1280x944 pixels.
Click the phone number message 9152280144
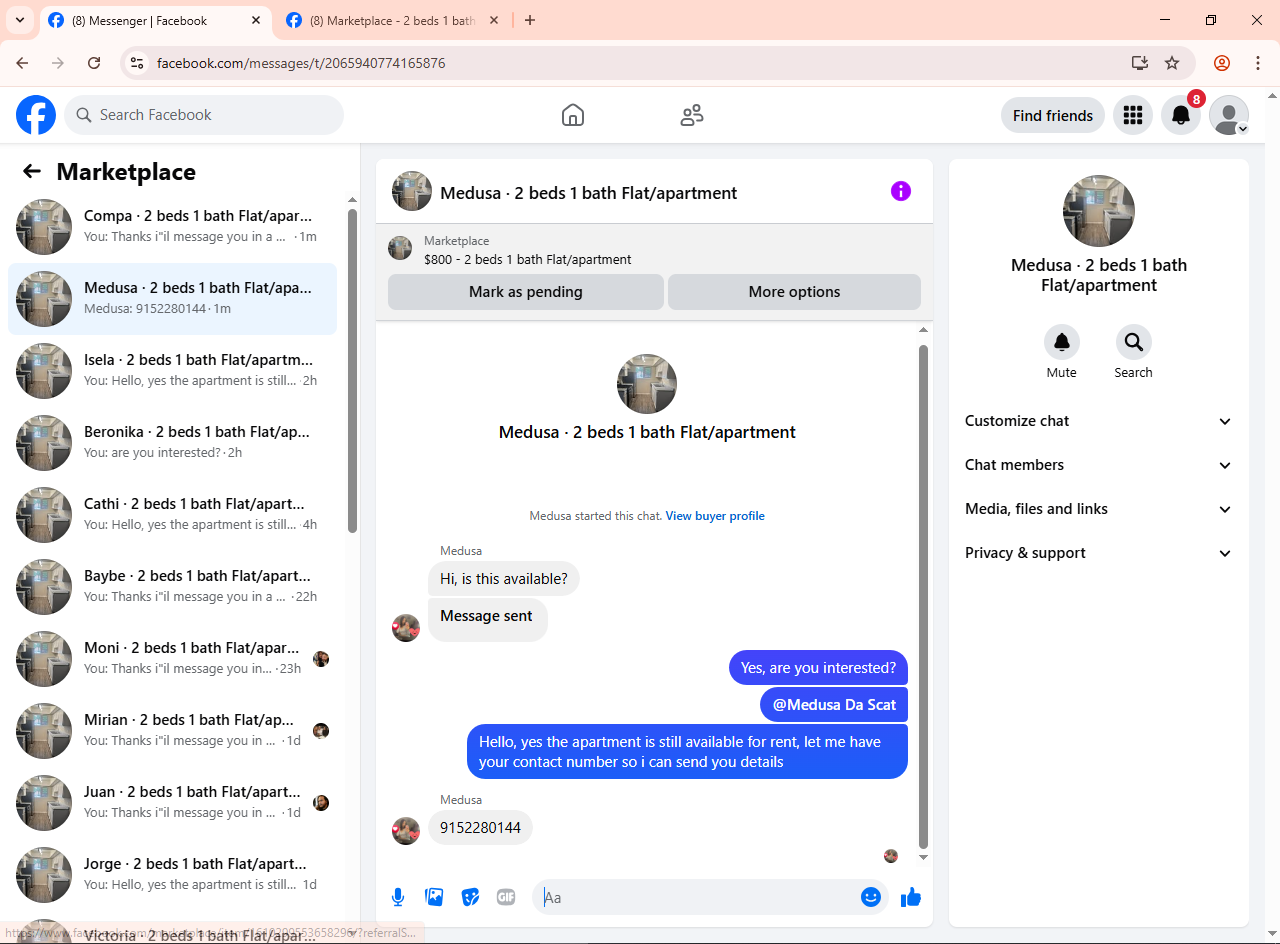click(480, 828)
